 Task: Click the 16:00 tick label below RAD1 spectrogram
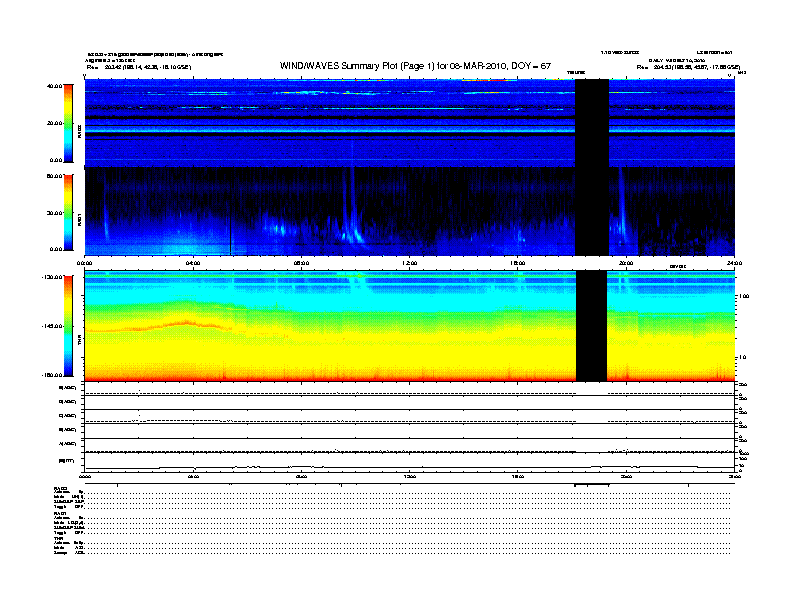pyautogui.click(x=518, y=263)
